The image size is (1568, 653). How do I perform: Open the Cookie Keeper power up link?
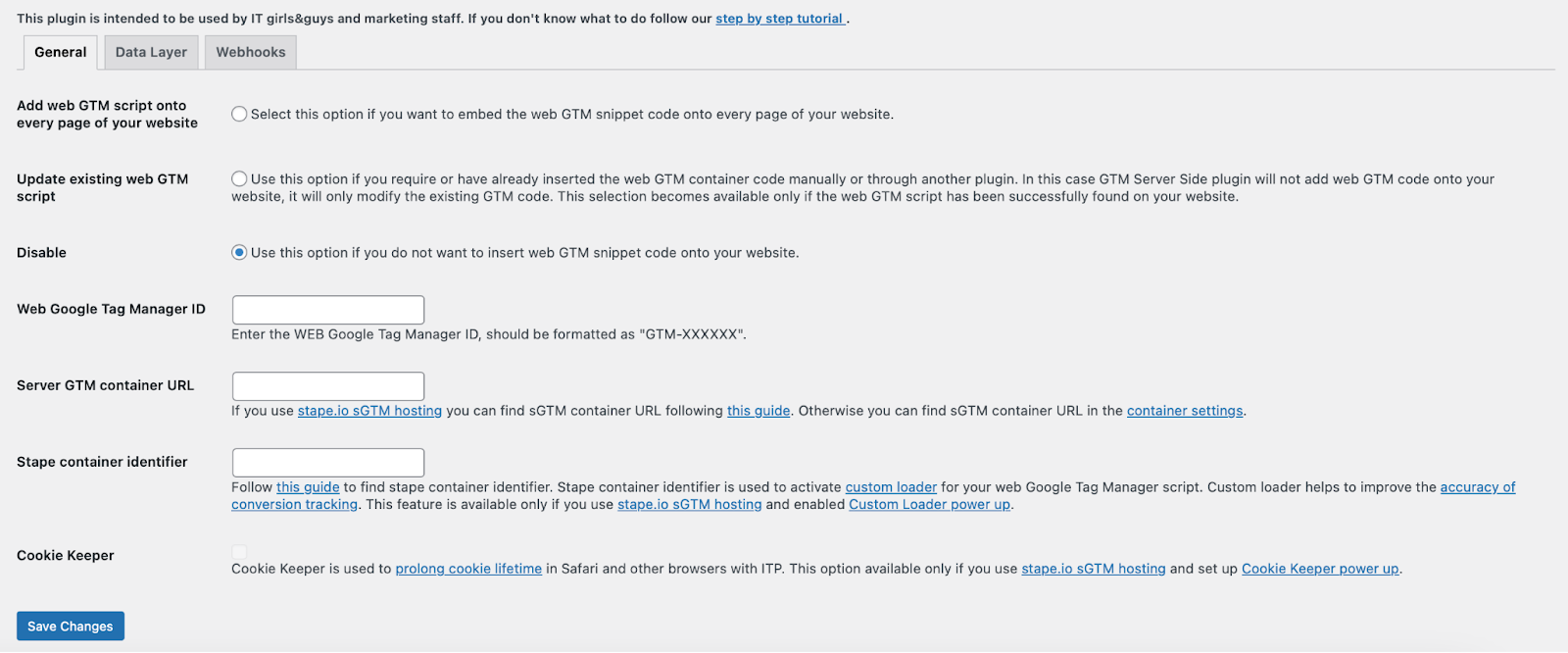pyautogui.click(x=1318, y=568)
